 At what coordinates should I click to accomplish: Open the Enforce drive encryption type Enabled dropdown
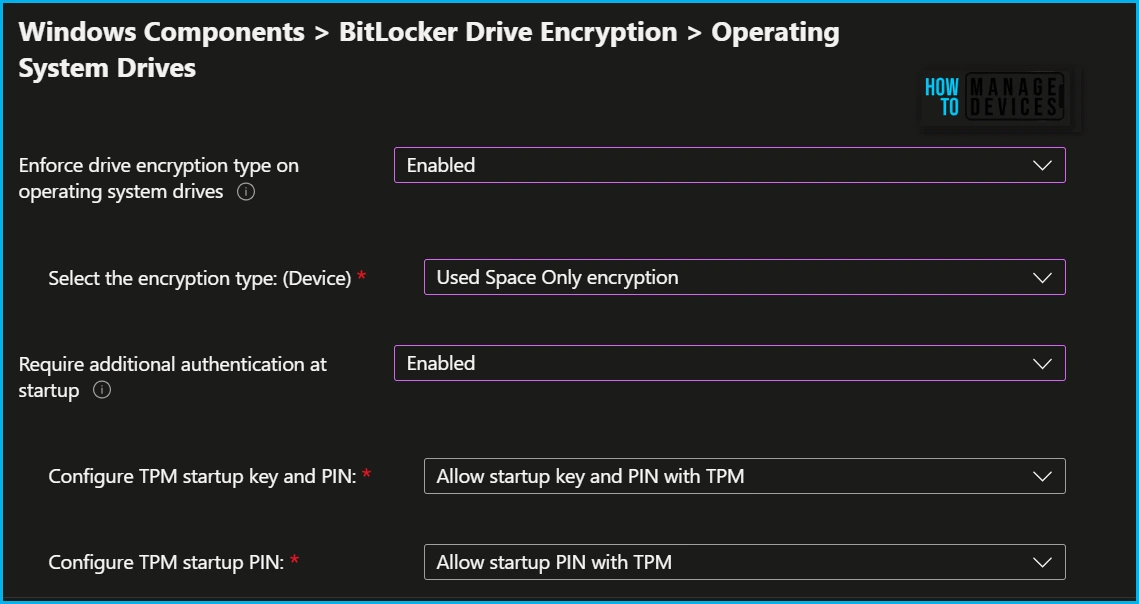tap(729, 165)
